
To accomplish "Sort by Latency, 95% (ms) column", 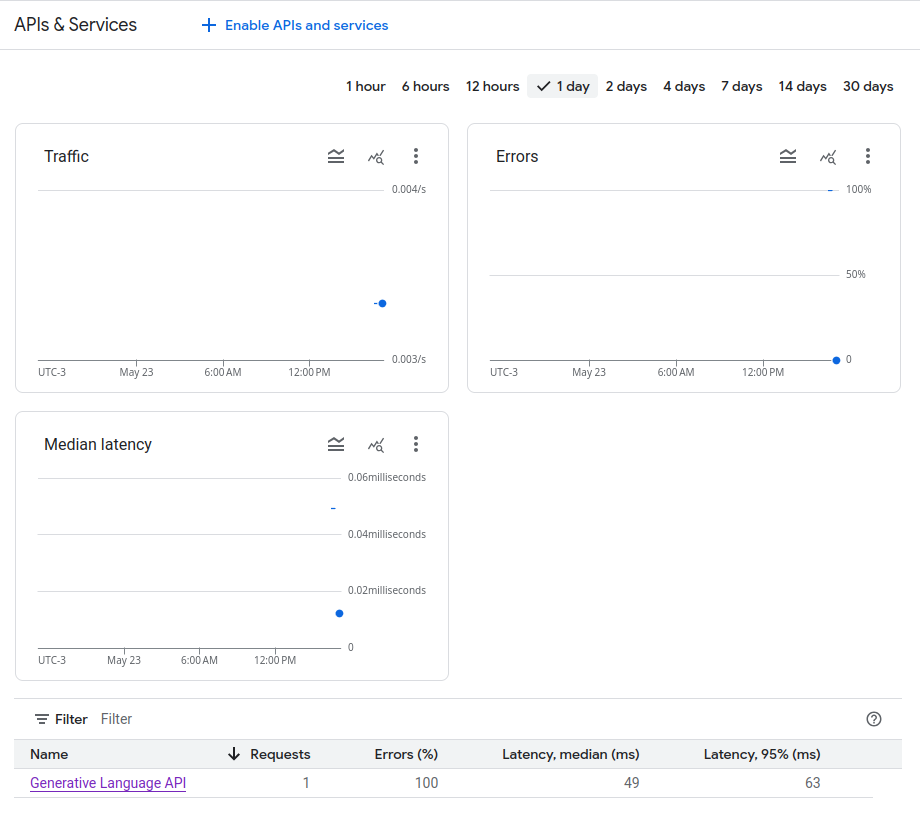I will 762,754.
